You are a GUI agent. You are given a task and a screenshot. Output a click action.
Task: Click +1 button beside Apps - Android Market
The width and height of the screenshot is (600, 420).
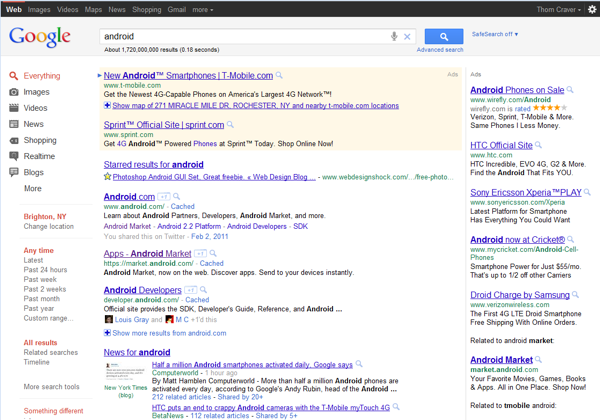point(200,253)
